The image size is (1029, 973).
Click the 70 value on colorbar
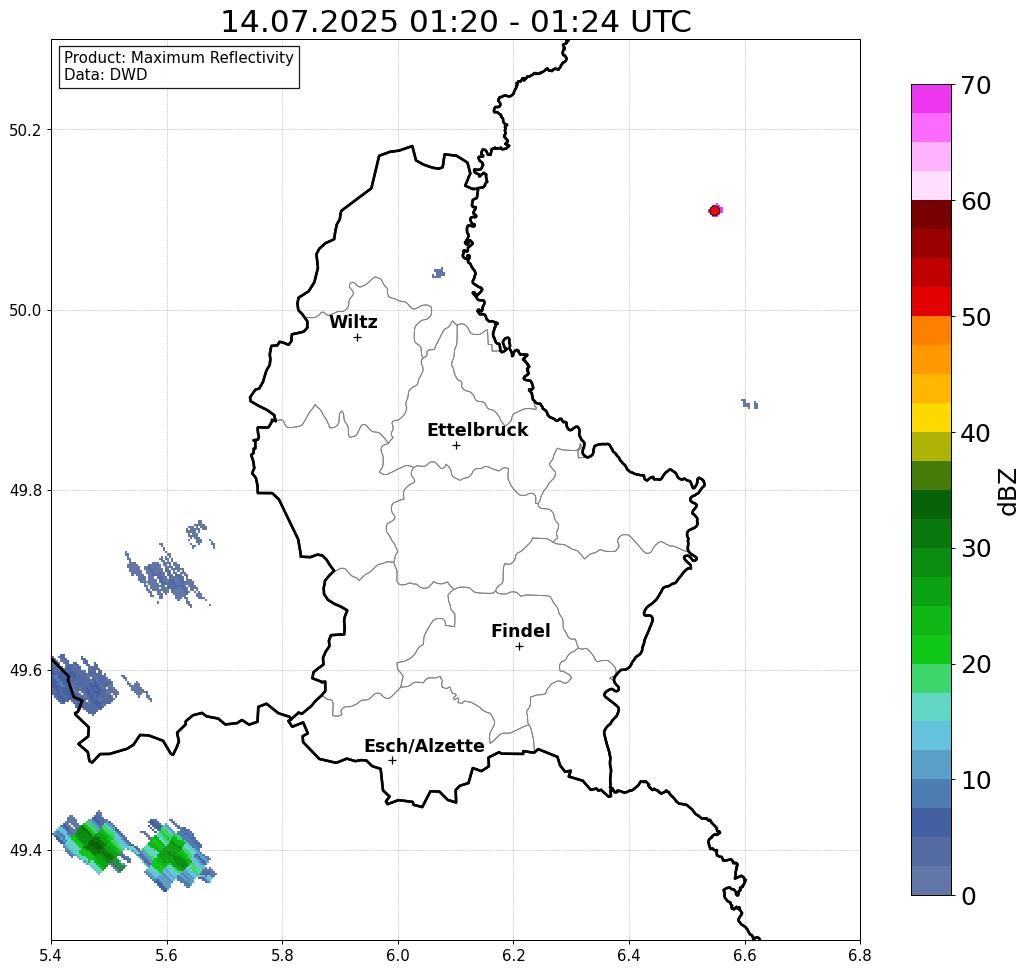(975, 85)
